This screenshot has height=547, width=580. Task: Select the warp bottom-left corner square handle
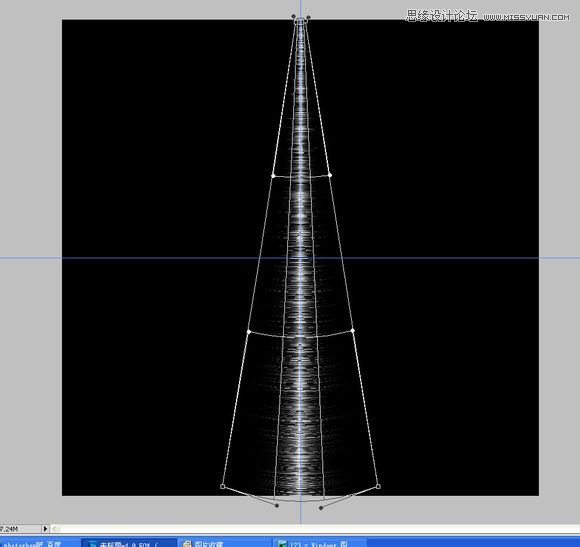tap(223, 486)
